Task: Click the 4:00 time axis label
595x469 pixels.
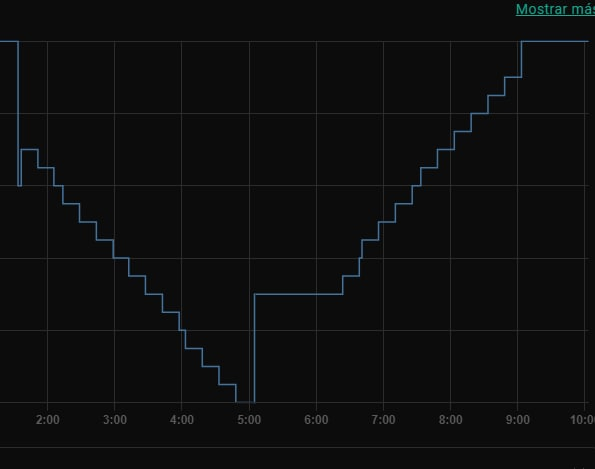Action: 182,420
